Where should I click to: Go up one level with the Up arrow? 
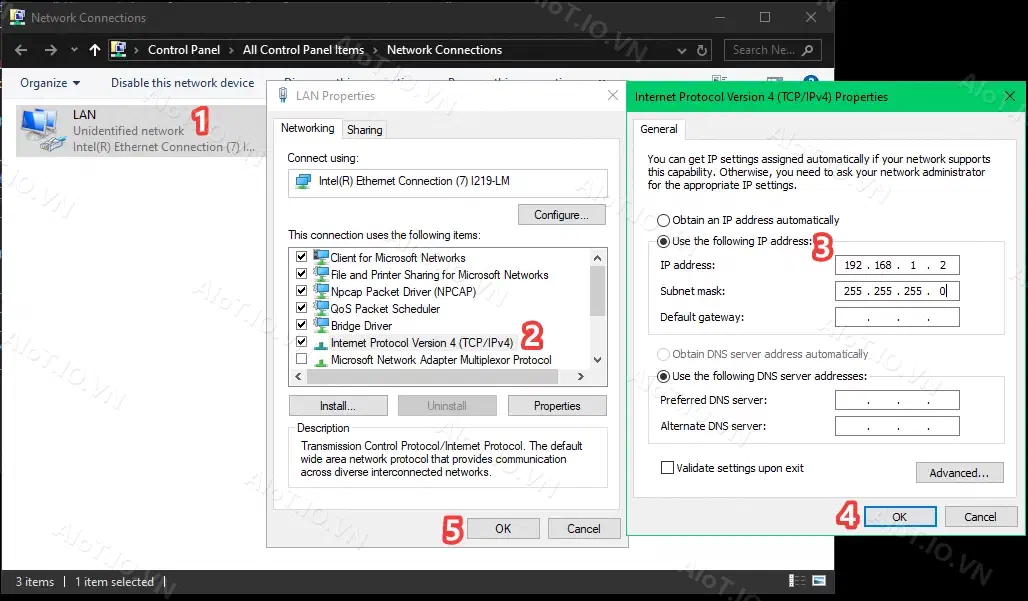pyautogui.click(x=94, y=50)
